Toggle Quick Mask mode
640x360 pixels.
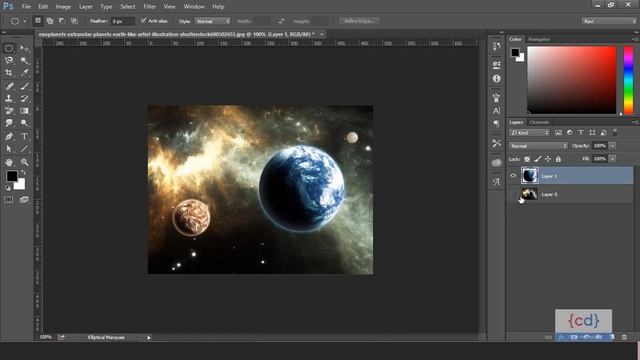click(x=9, y=200)
